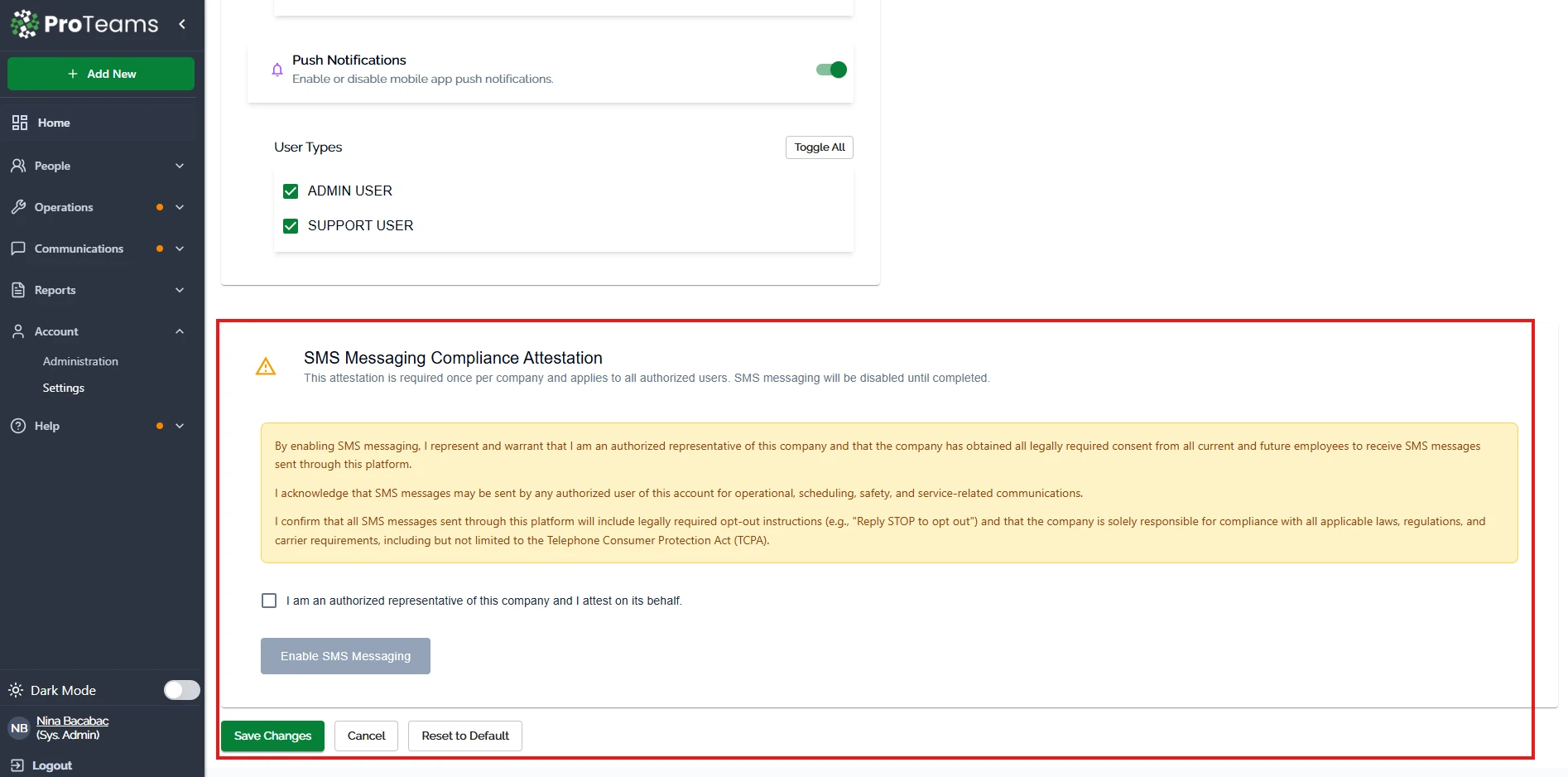Expand the People menu chevron
The image size is (1568, 777).
point(180,166)
